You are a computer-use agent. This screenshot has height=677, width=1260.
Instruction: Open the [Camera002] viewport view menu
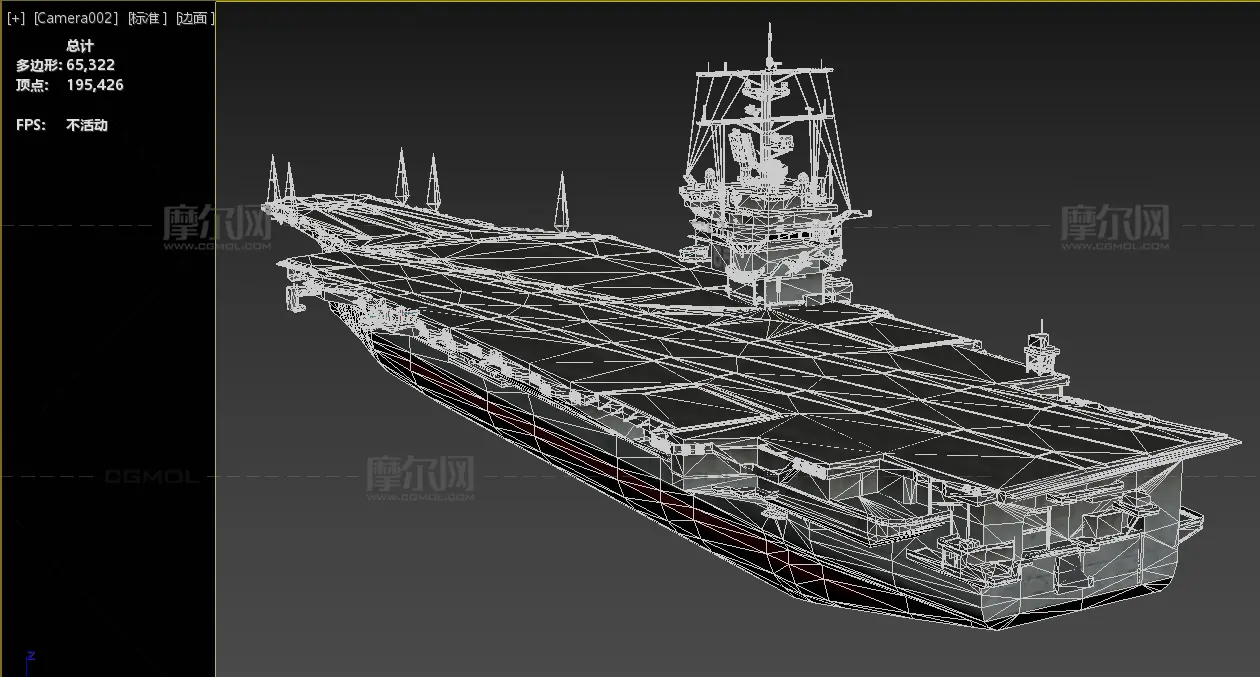[x=75, y=18]
